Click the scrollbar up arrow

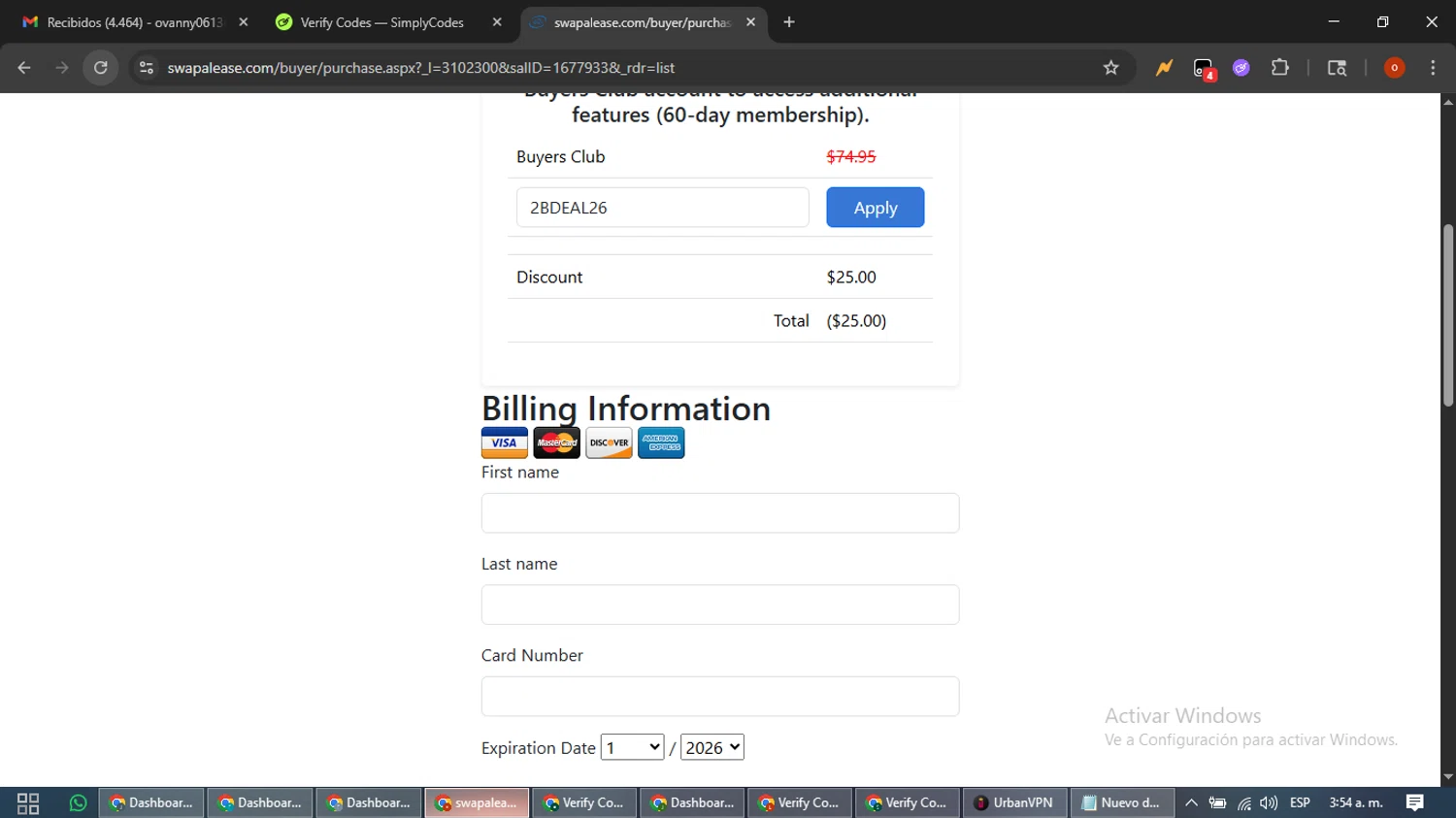coord(1448,102)
